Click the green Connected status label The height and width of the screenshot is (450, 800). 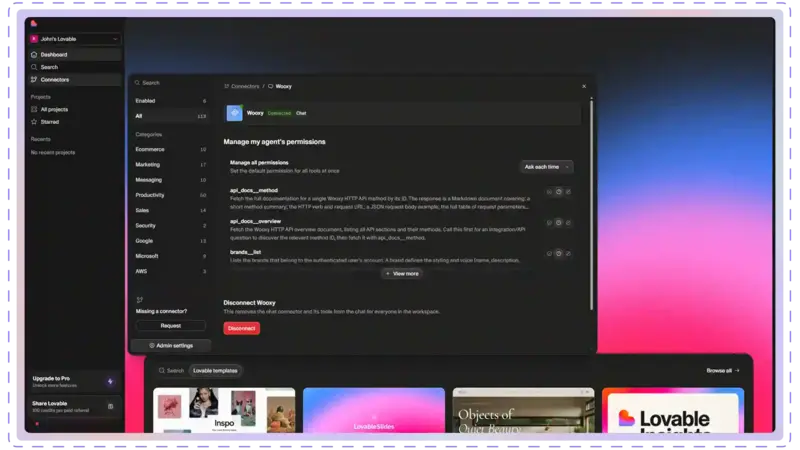pyautogui.click(x=279, y=113)
